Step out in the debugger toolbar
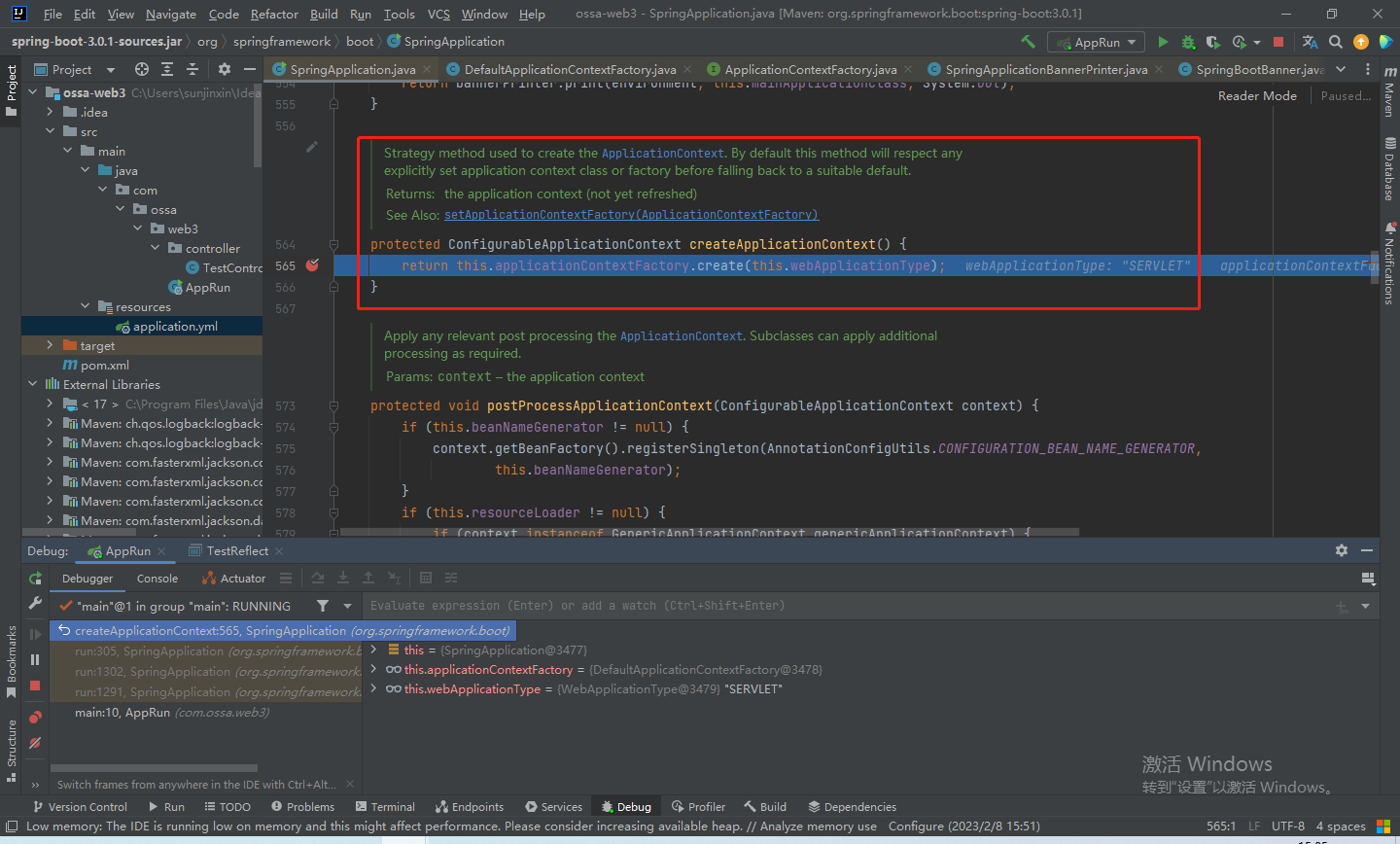 tap(368, 578)
